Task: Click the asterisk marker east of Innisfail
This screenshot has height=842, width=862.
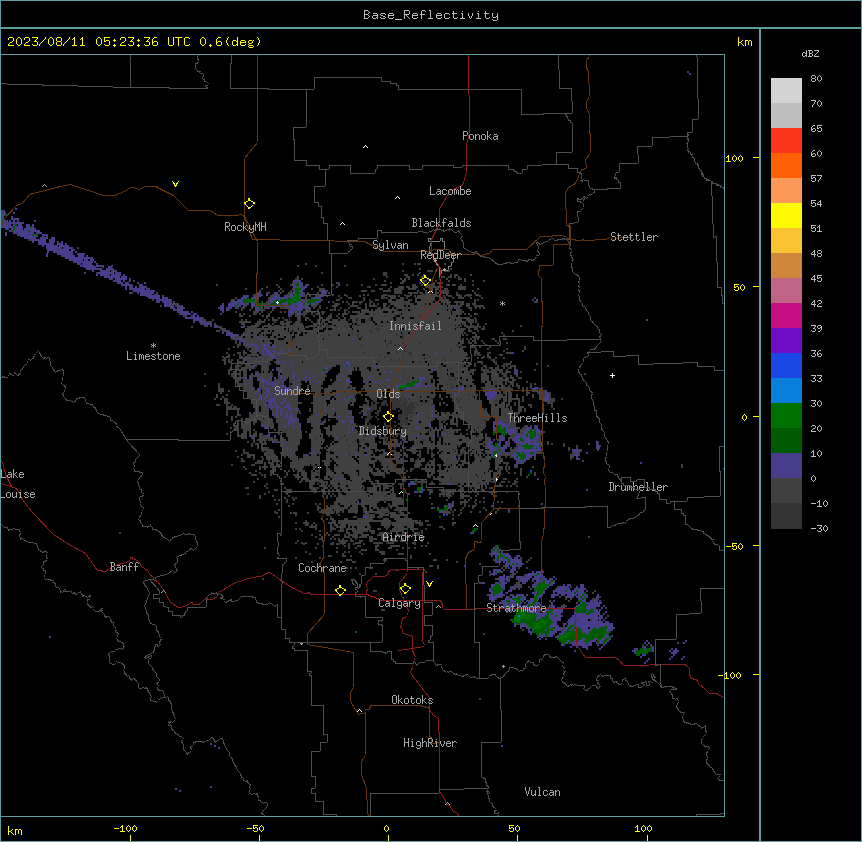Action: (502, 303)
